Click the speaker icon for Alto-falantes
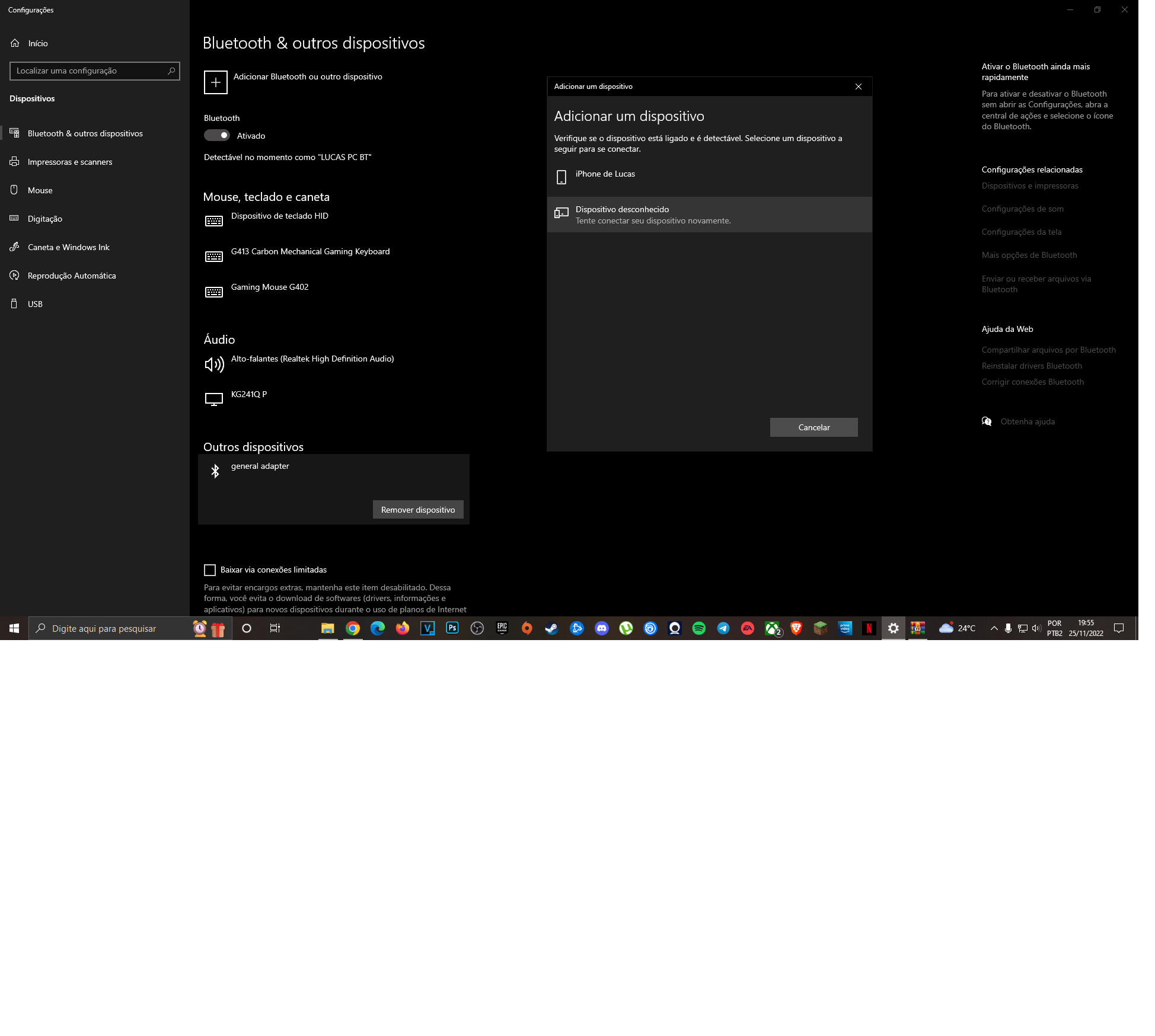1155x1036 pixels. [214, 364]
